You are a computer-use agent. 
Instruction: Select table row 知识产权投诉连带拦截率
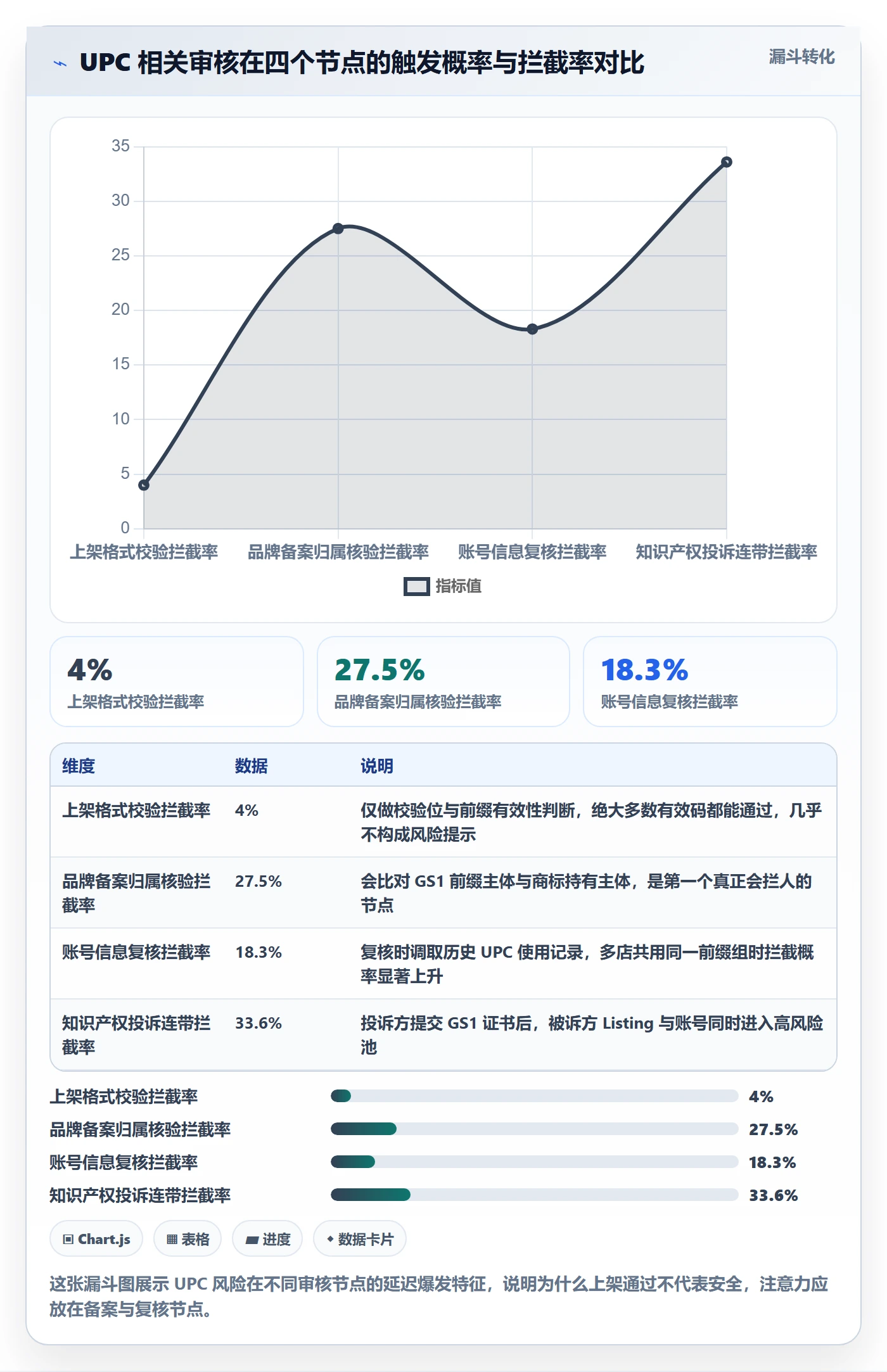pos(443,1035)
